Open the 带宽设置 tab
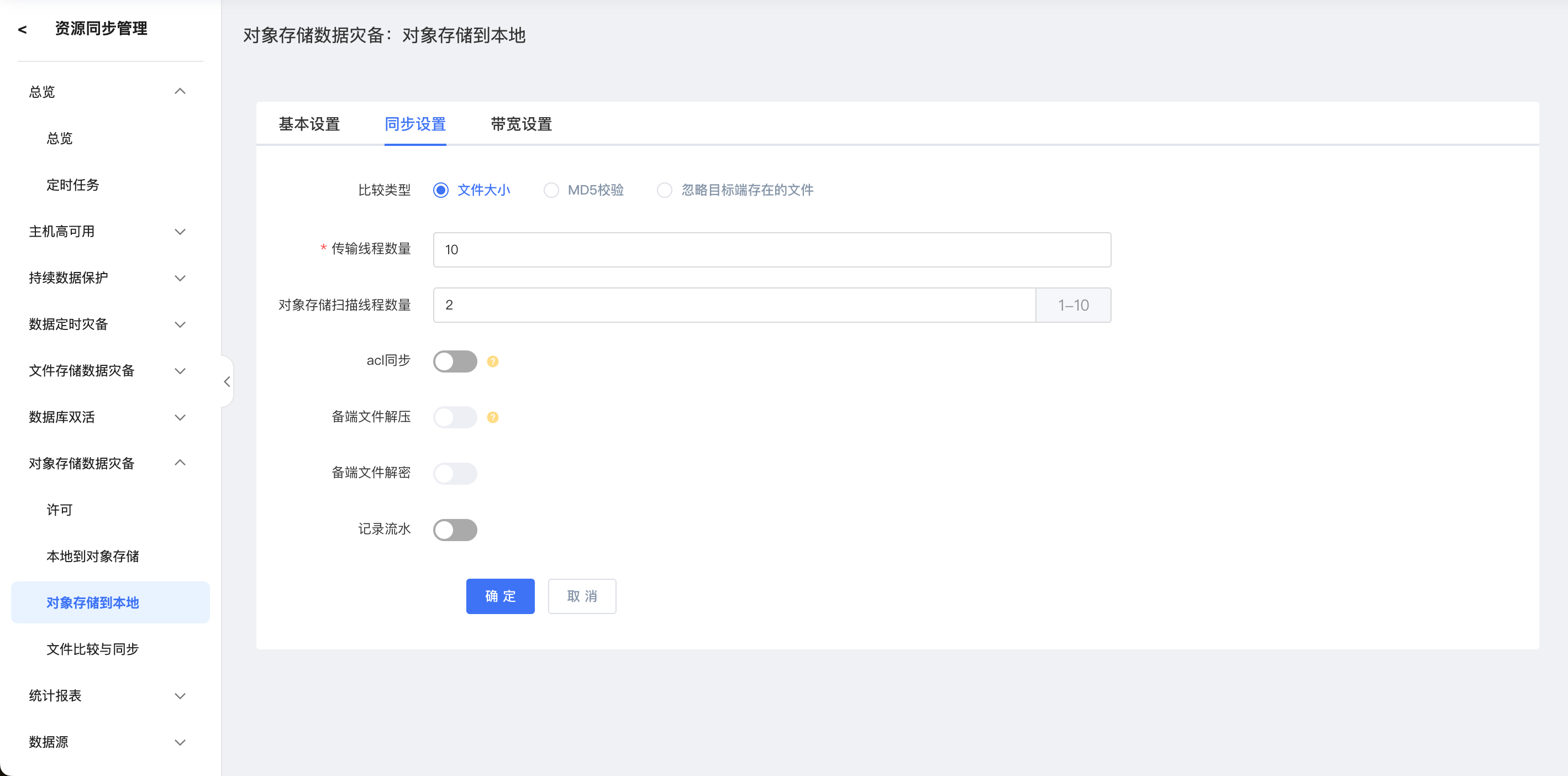 click(x=521, y=124)
